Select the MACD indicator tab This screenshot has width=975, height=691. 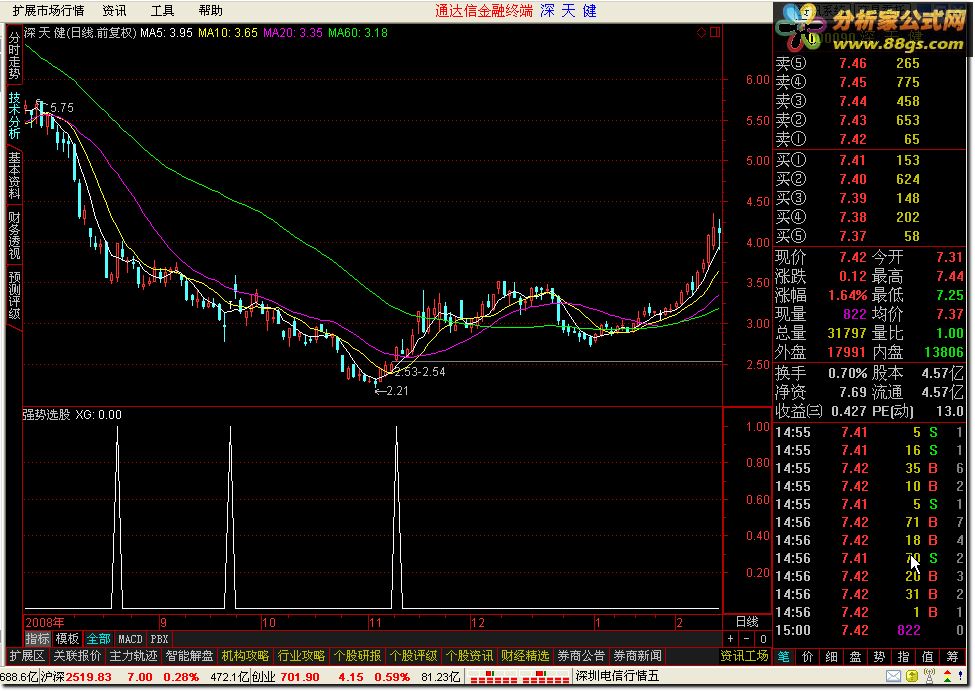[130, 639]
